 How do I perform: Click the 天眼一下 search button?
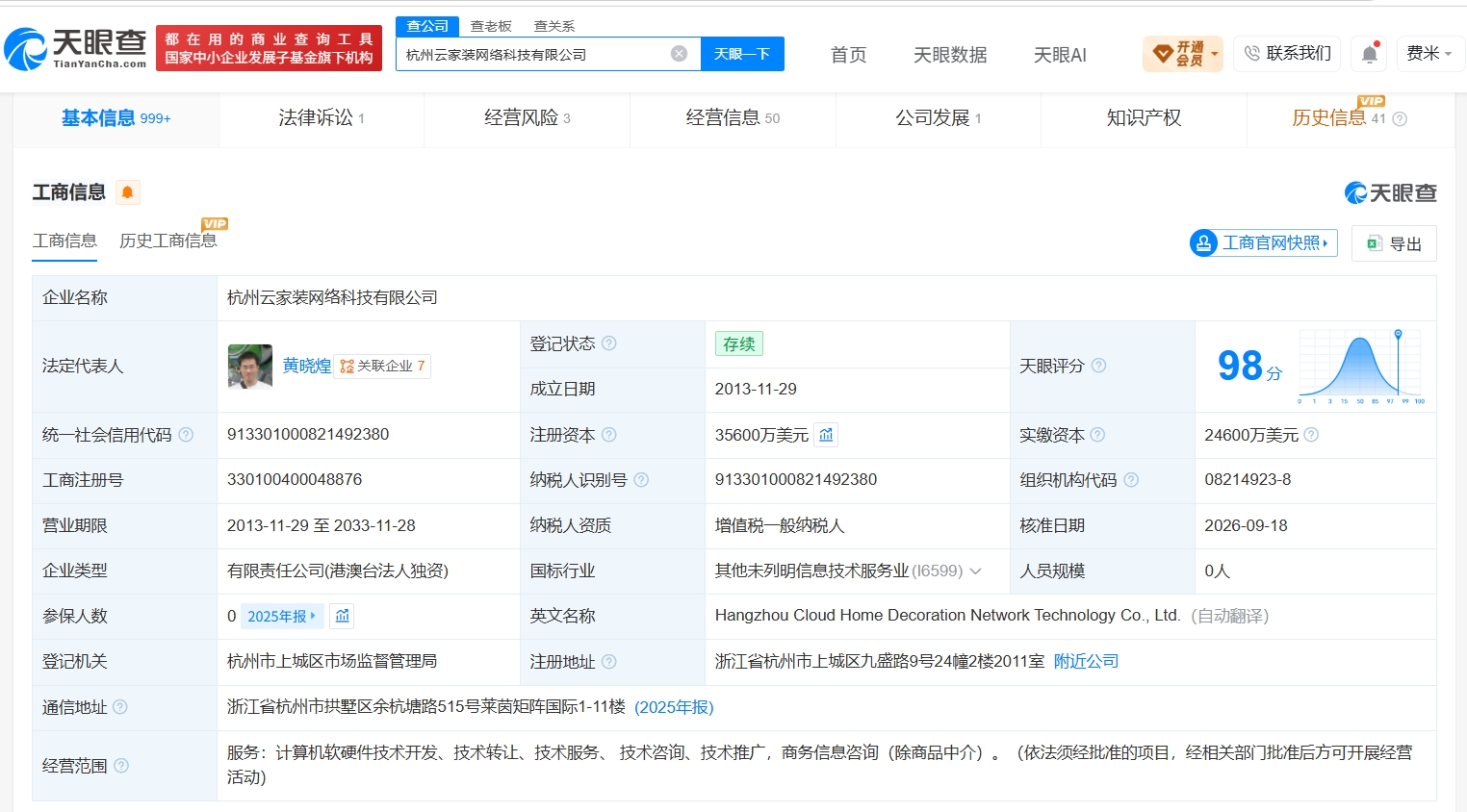click(742, 54)
